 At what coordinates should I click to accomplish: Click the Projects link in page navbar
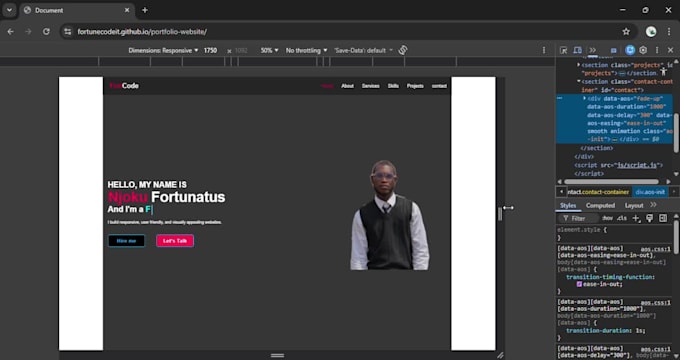point(415,86)
